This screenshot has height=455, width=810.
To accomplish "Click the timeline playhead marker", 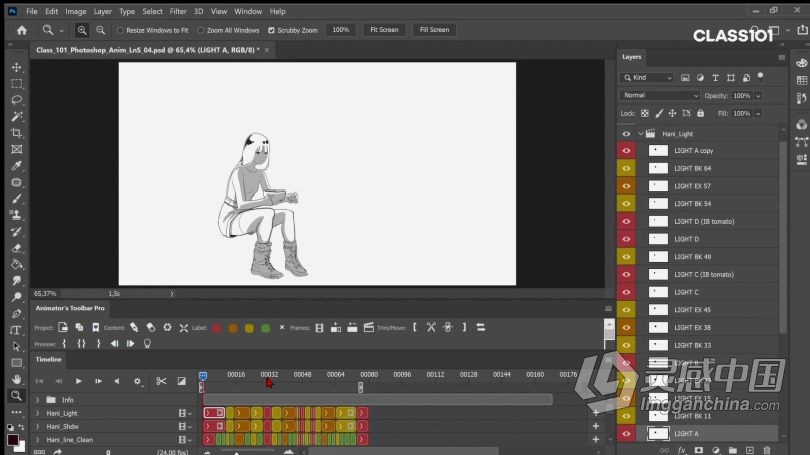I will (x=202, y=376).
